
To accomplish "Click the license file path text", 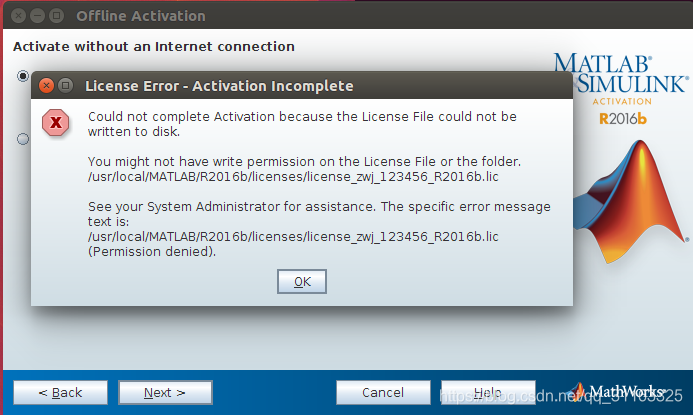I will 293,176.
